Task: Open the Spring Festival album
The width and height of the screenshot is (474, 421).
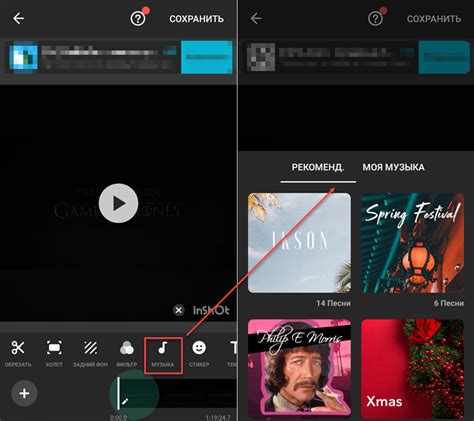Action: (412, 243)
